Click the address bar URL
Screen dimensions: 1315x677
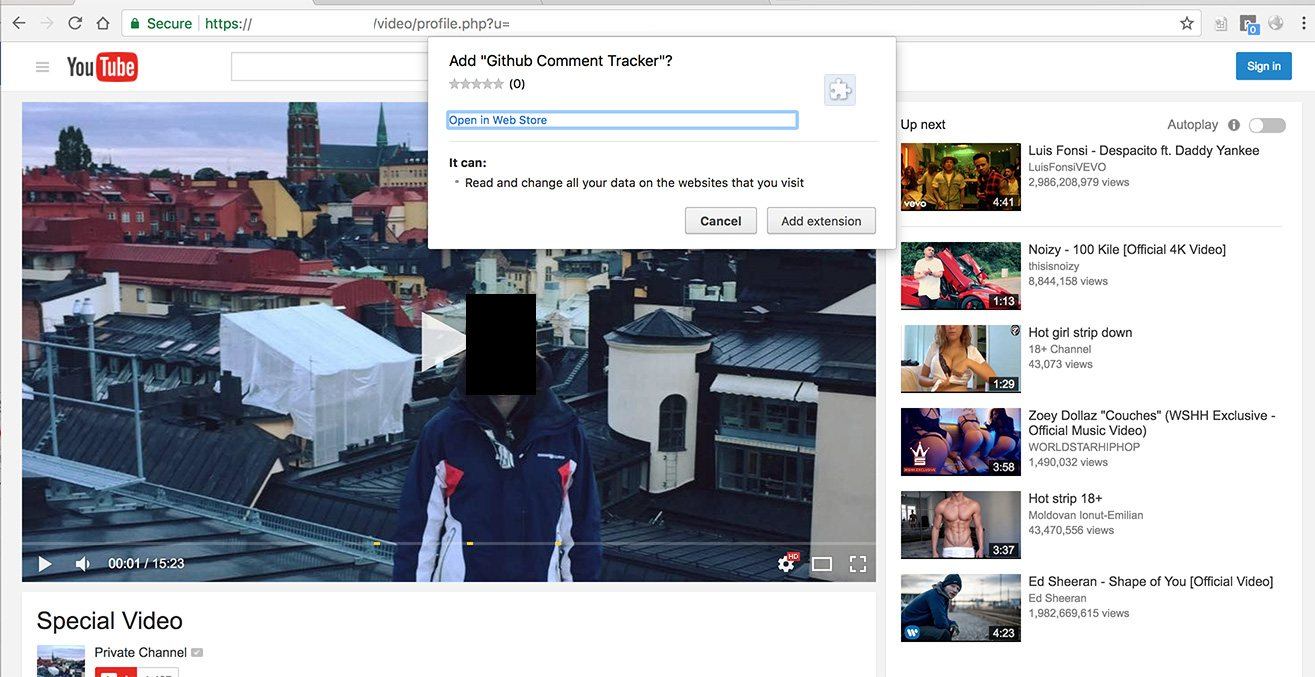(x=660, y=23)
